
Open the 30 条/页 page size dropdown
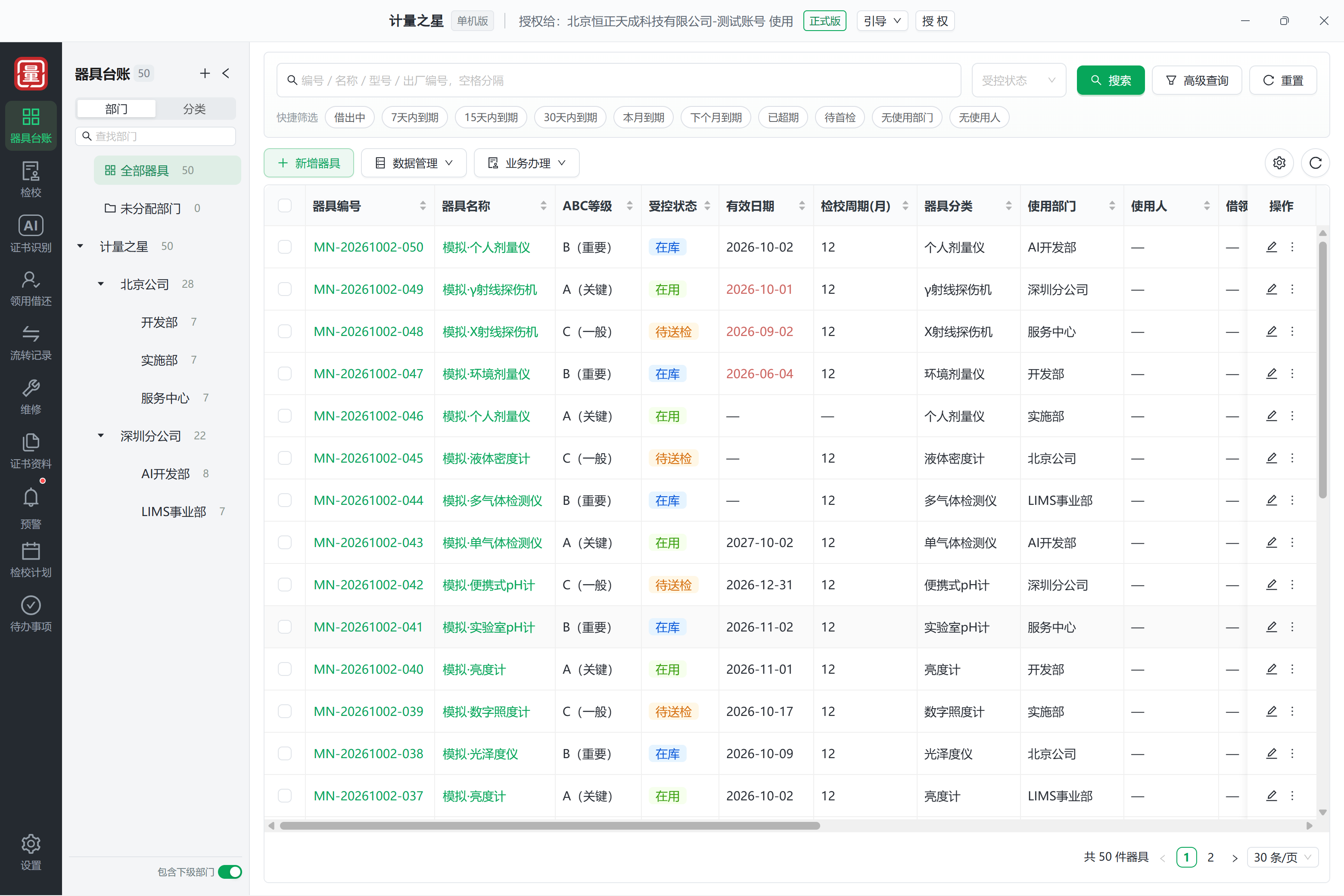[1282, 857]
